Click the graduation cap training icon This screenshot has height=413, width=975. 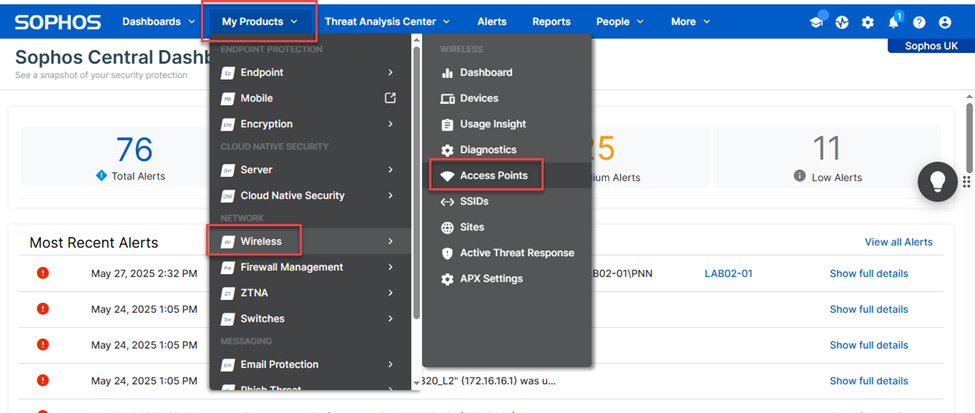pos(817,22)
